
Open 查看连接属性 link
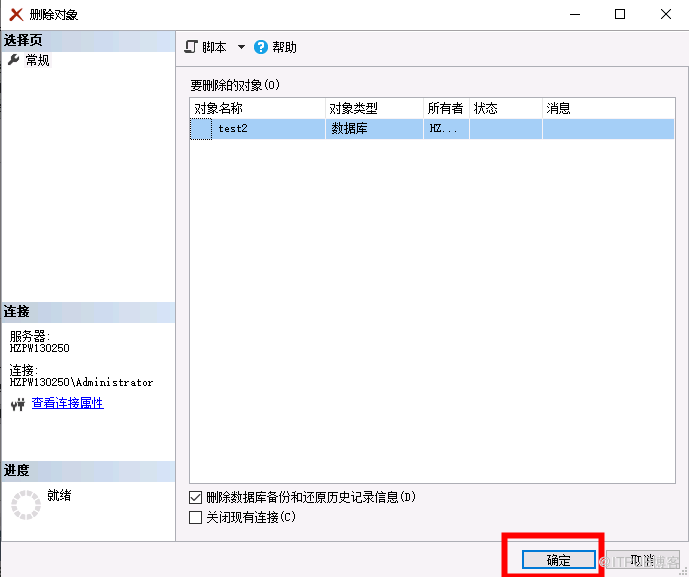(68, 403)
